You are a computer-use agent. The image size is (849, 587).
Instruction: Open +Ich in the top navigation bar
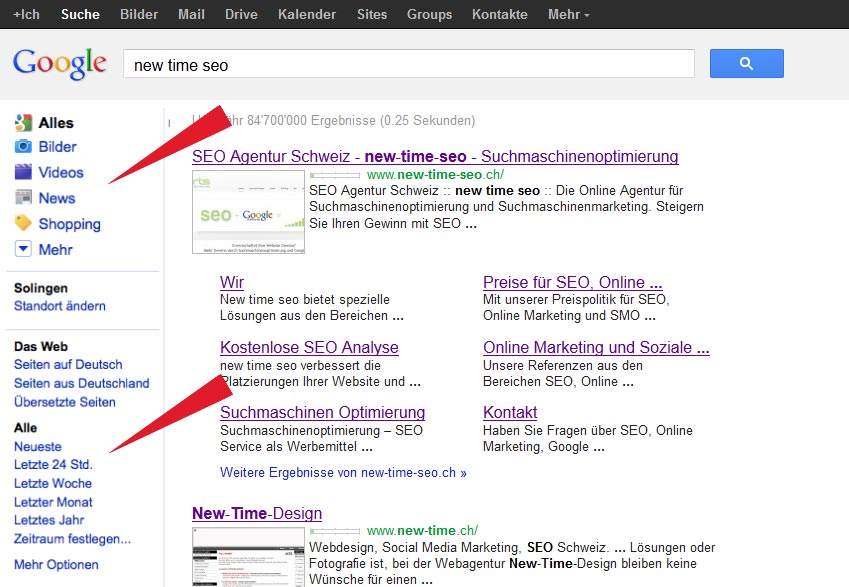click(26, 14)
